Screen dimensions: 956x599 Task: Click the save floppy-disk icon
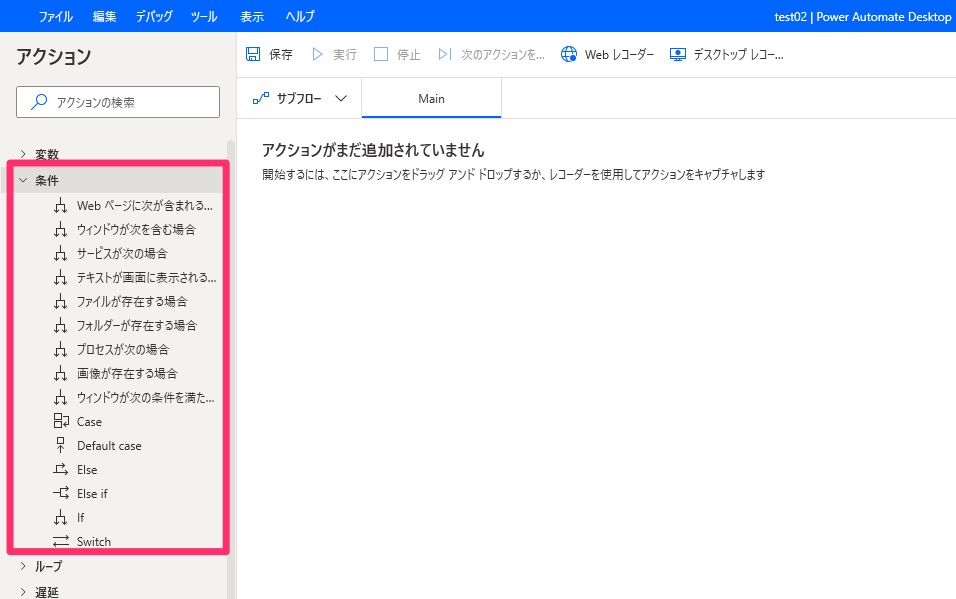[x=253, y=54]
